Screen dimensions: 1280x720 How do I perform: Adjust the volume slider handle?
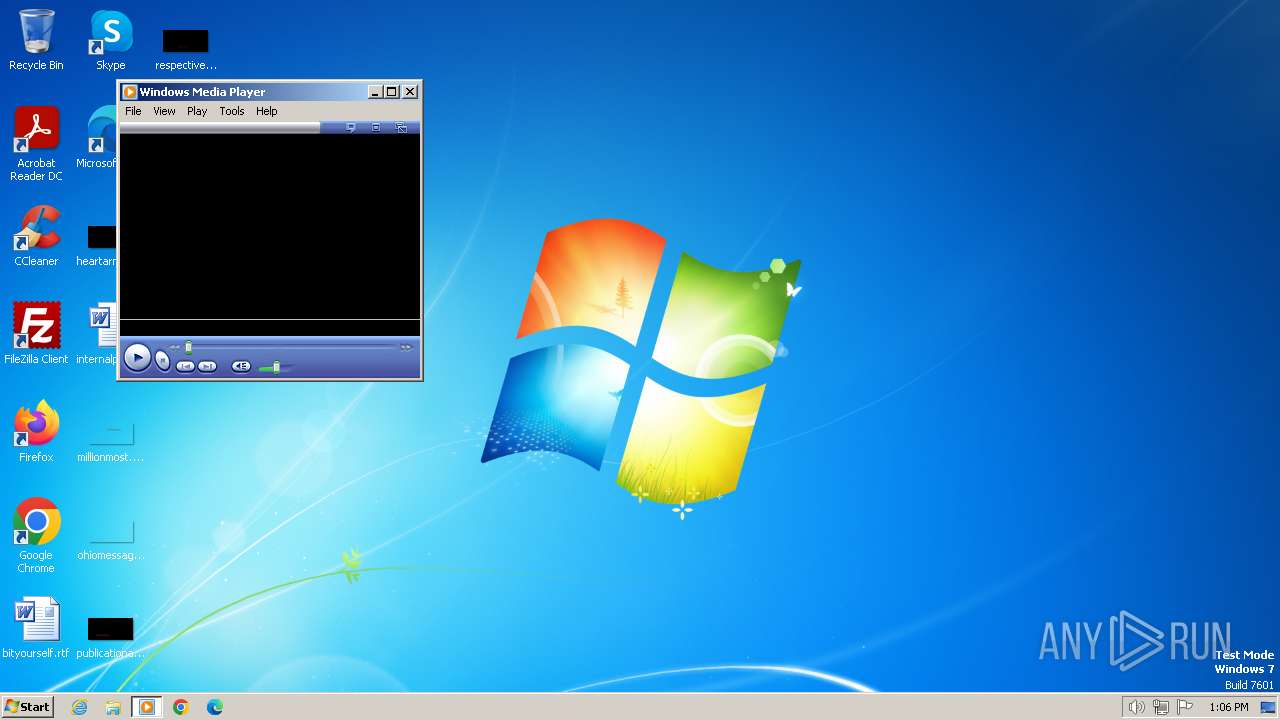click(276, 367)
